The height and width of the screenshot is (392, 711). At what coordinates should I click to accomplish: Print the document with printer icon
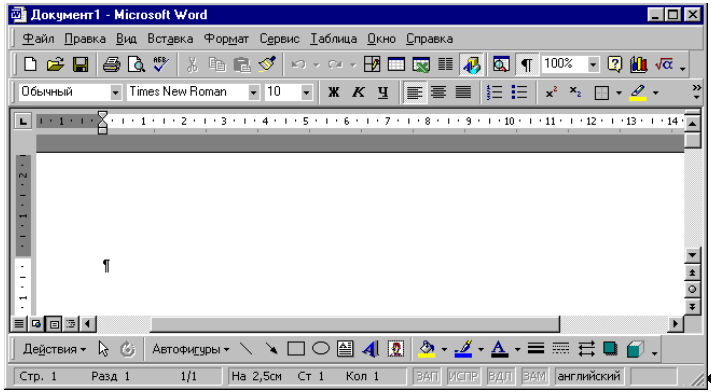pyautogui.click(x=111, y=64)
